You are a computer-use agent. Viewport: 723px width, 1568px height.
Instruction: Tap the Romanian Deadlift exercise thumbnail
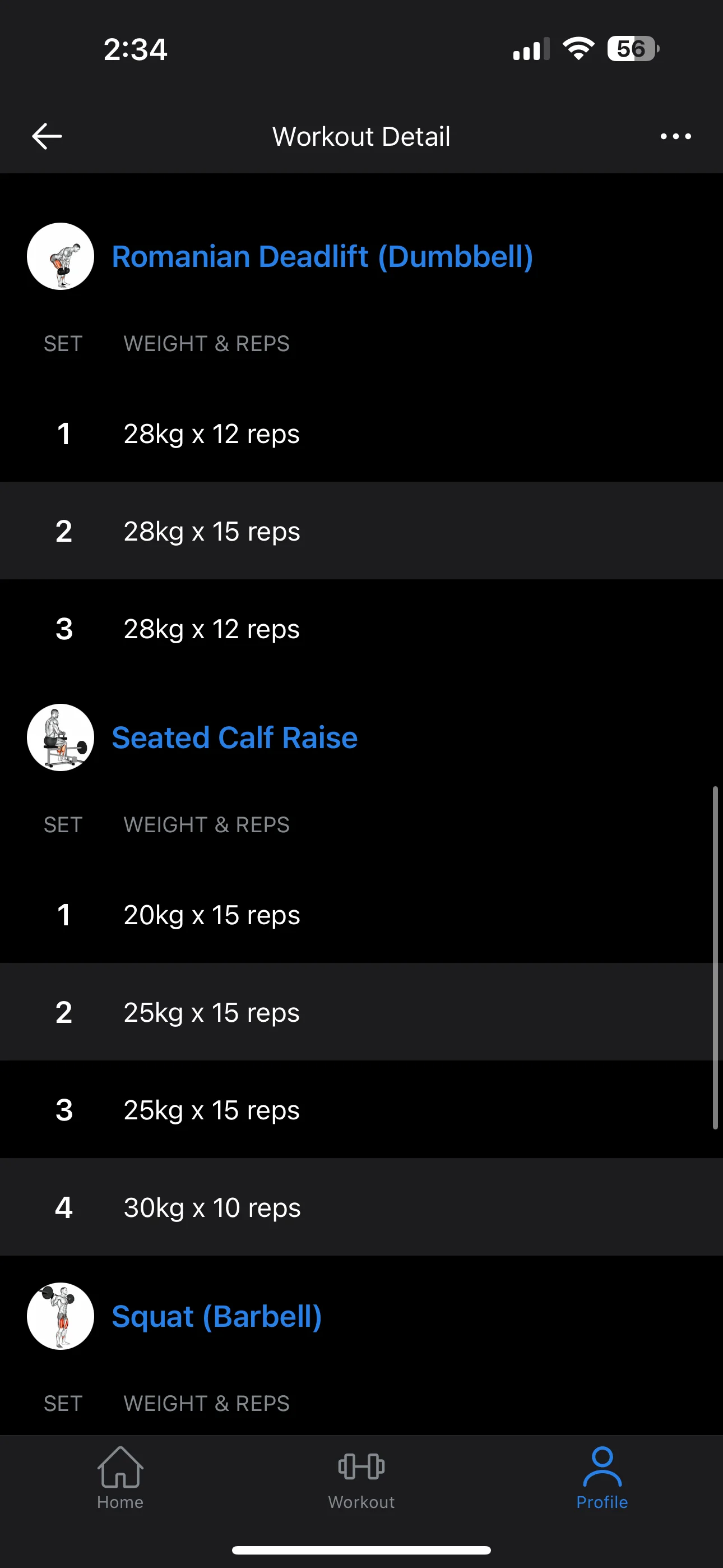click(x=61, y=256)
